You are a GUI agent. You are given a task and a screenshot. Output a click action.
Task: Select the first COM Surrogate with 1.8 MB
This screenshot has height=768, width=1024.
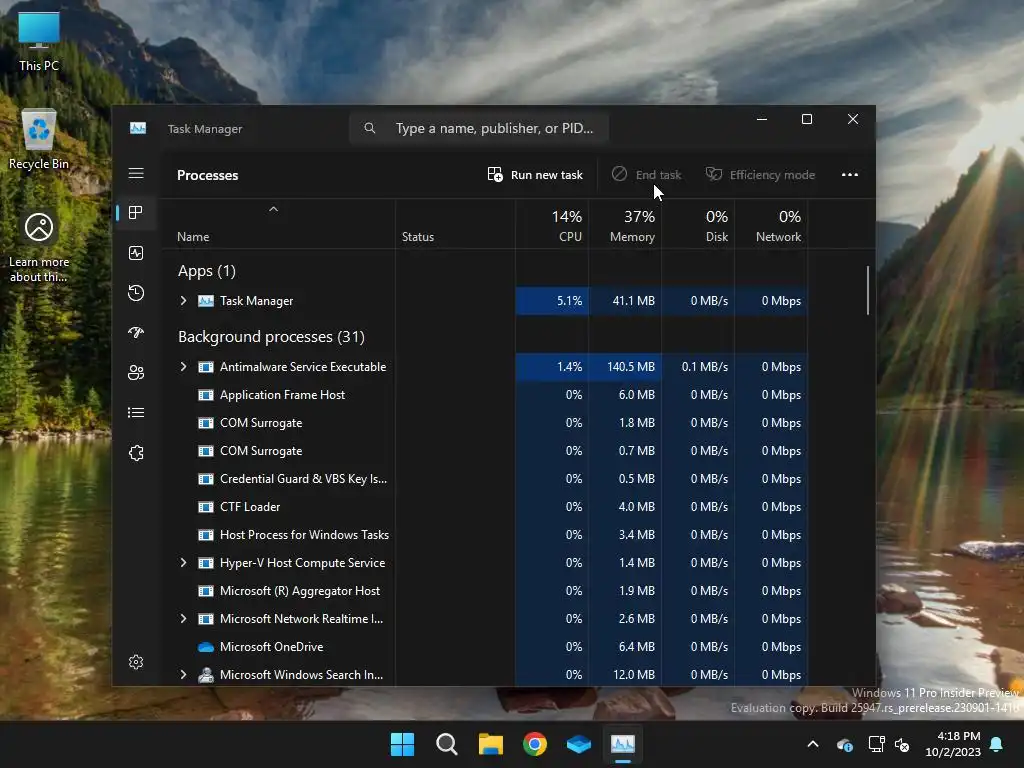[261, 423]
